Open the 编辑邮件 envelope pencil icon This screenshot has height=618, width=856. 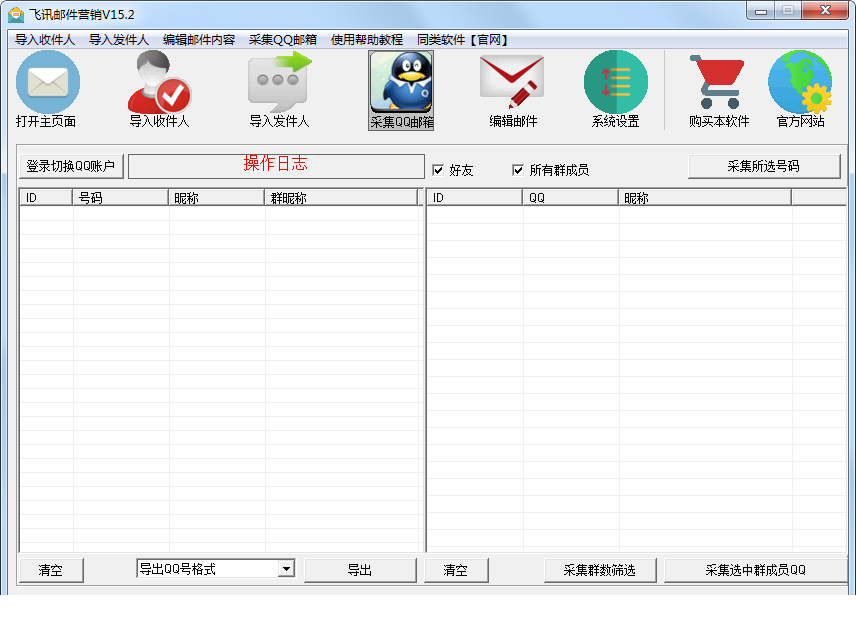click(x=512, y=82)
